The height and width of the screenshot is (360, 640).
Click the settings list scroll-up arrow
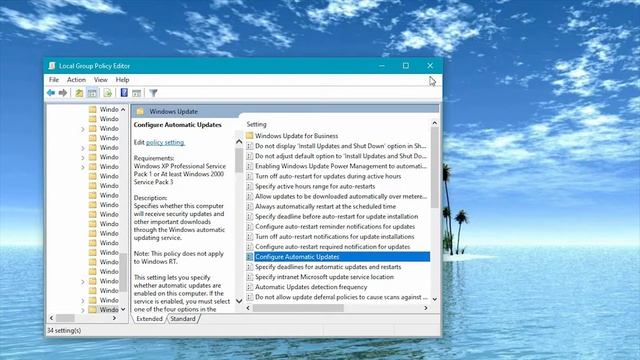coord(435,123)
